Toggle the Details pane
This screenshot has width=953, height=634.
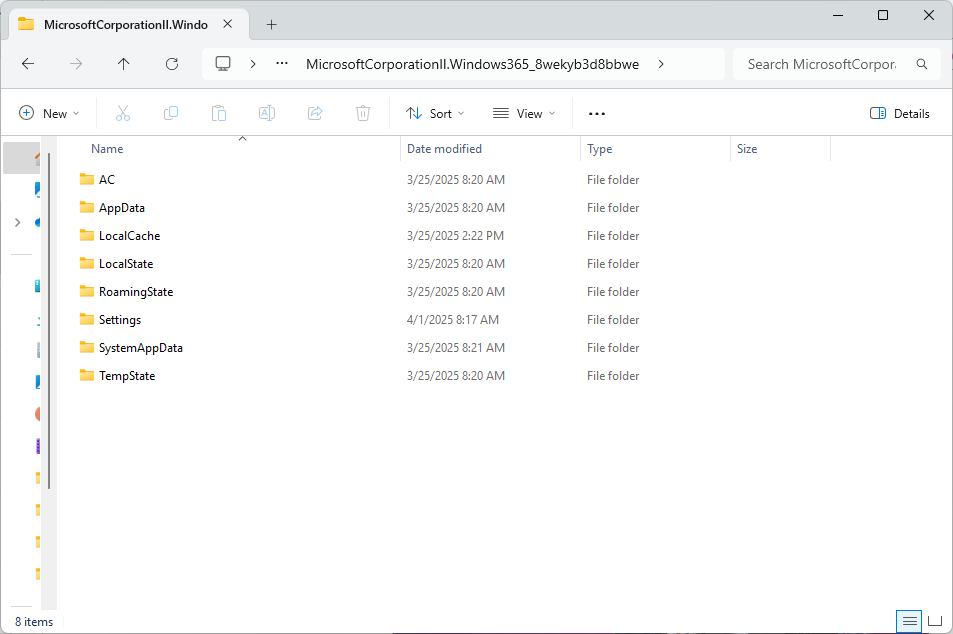point(900,114)
